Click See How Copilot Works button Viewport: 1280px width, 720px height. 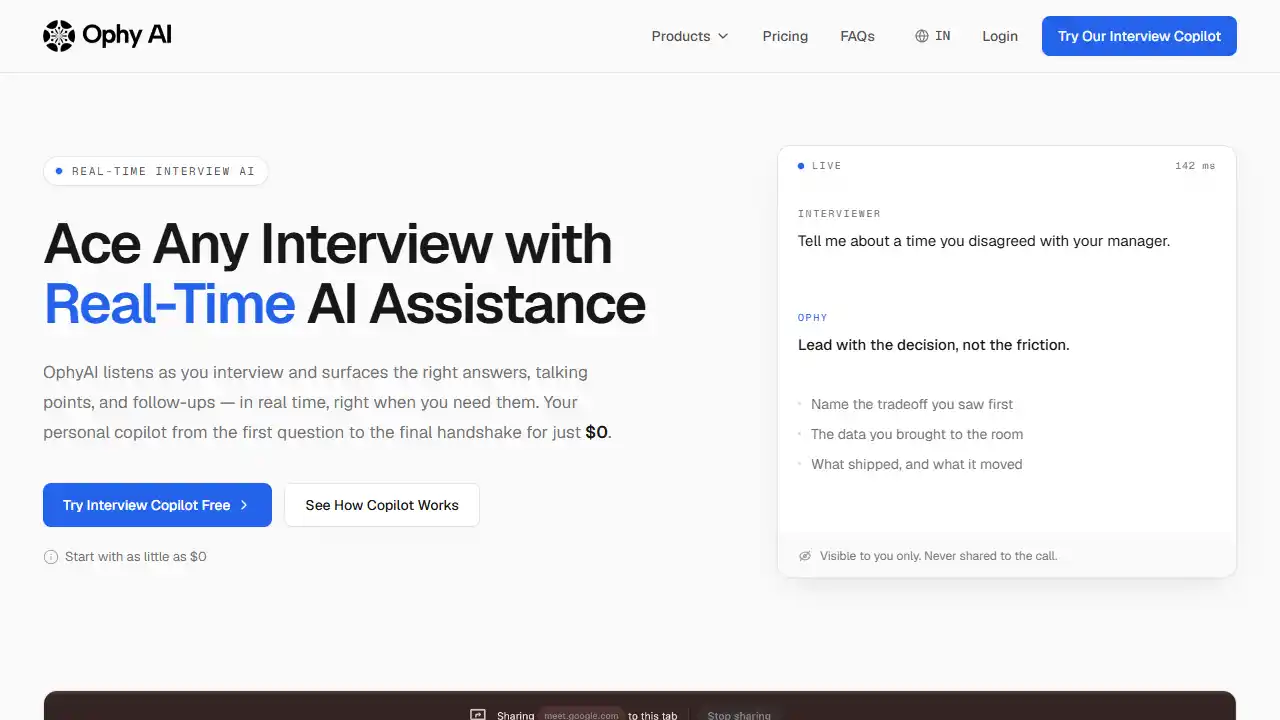tap(382, 505)
